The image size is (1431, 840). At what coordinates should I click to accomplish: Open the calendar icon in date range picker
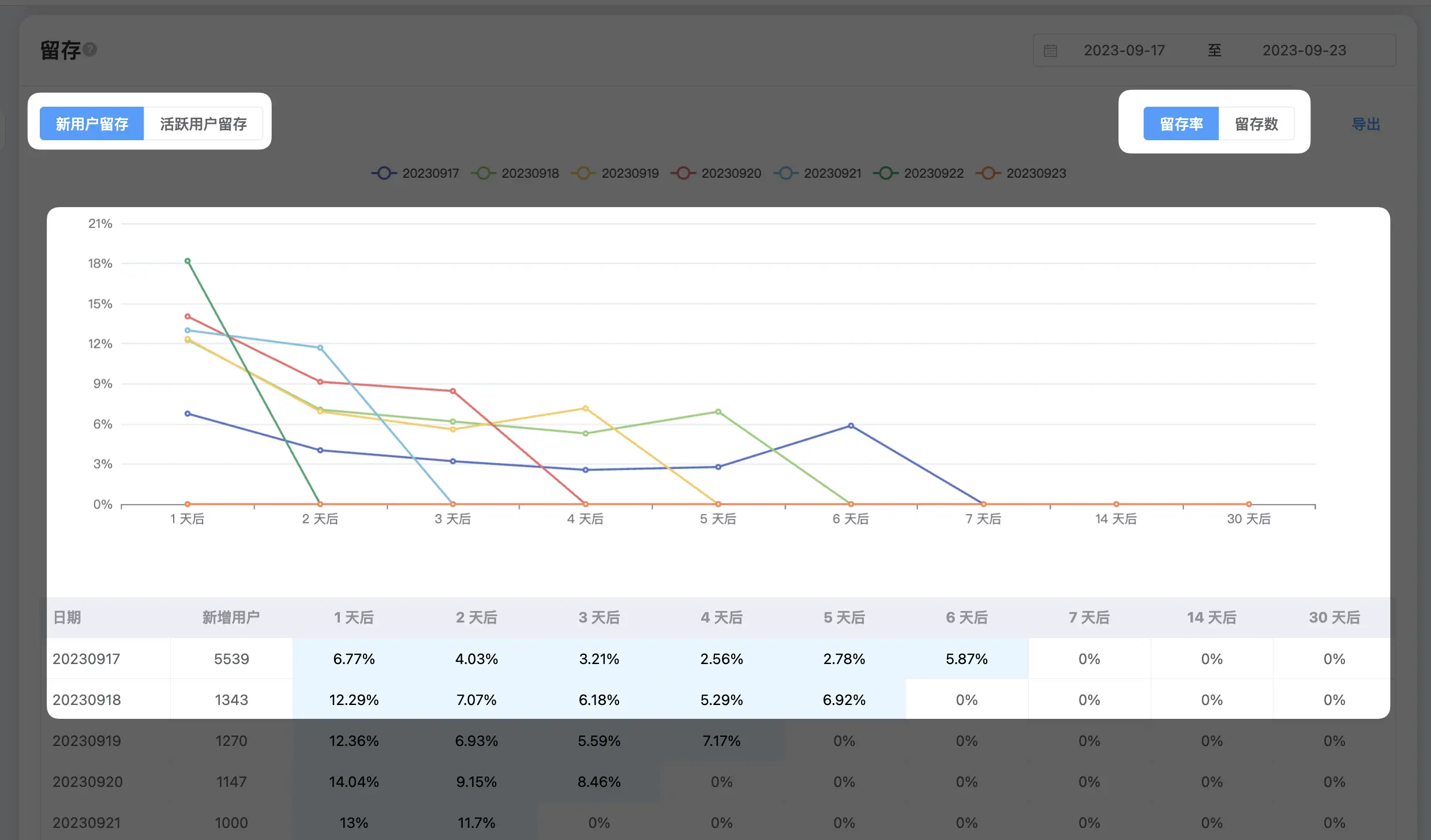(x=1050, y=51)
